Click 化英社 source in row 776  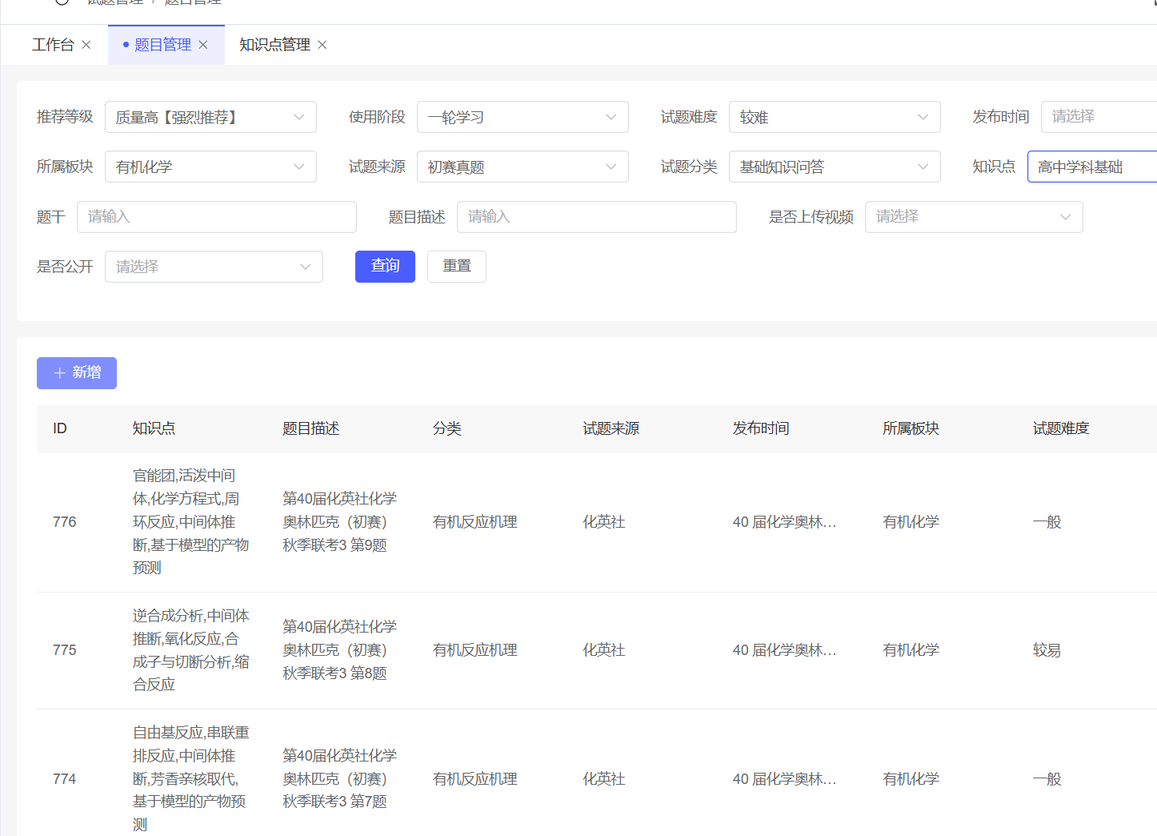(x=604, y=522)
